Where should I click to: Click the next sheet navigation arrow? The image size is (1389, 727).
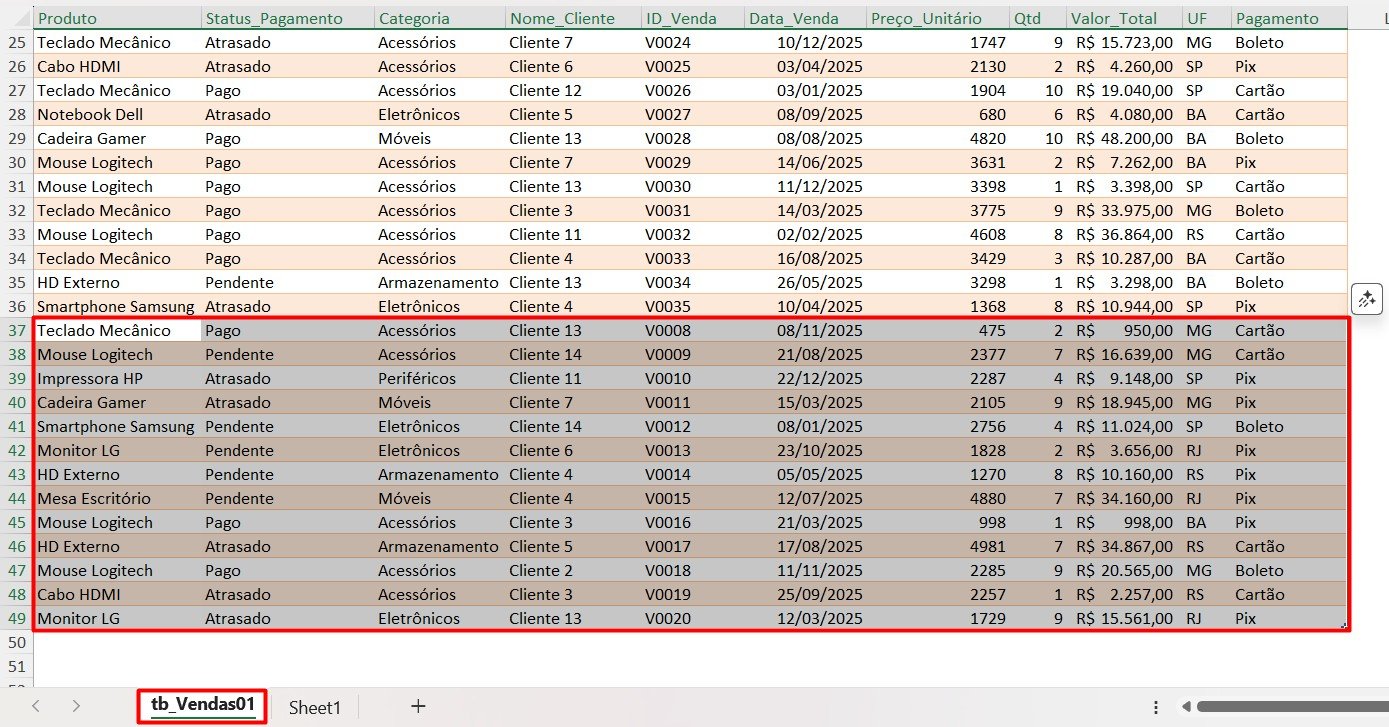click(76, 706)
